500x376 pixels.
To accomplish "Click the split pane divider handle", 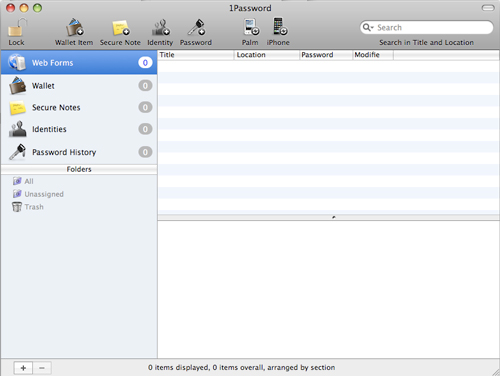I will 334,217.
